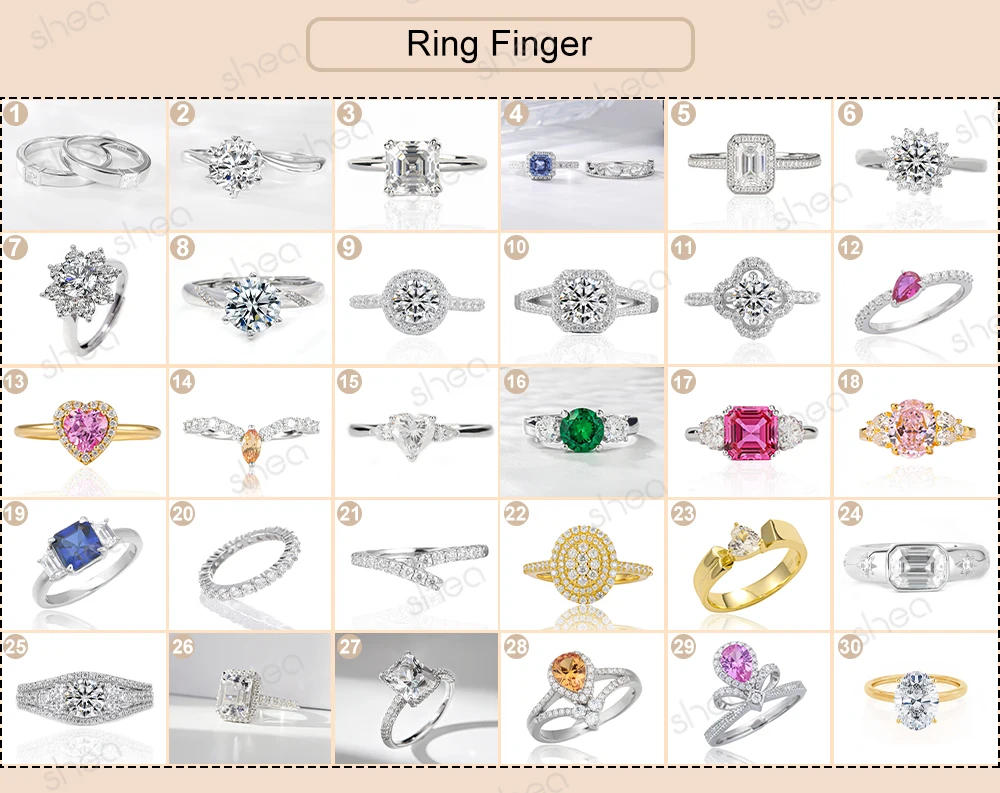This screenshot has width=1000, height=793.
Task: Select ring 28 orange pear stone ring
Action: (x=582, y=699)
